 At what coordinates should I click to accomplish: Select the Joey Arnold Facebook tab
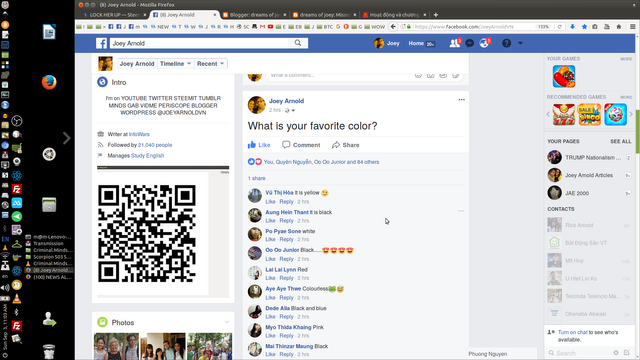click(x=184, y=15)
